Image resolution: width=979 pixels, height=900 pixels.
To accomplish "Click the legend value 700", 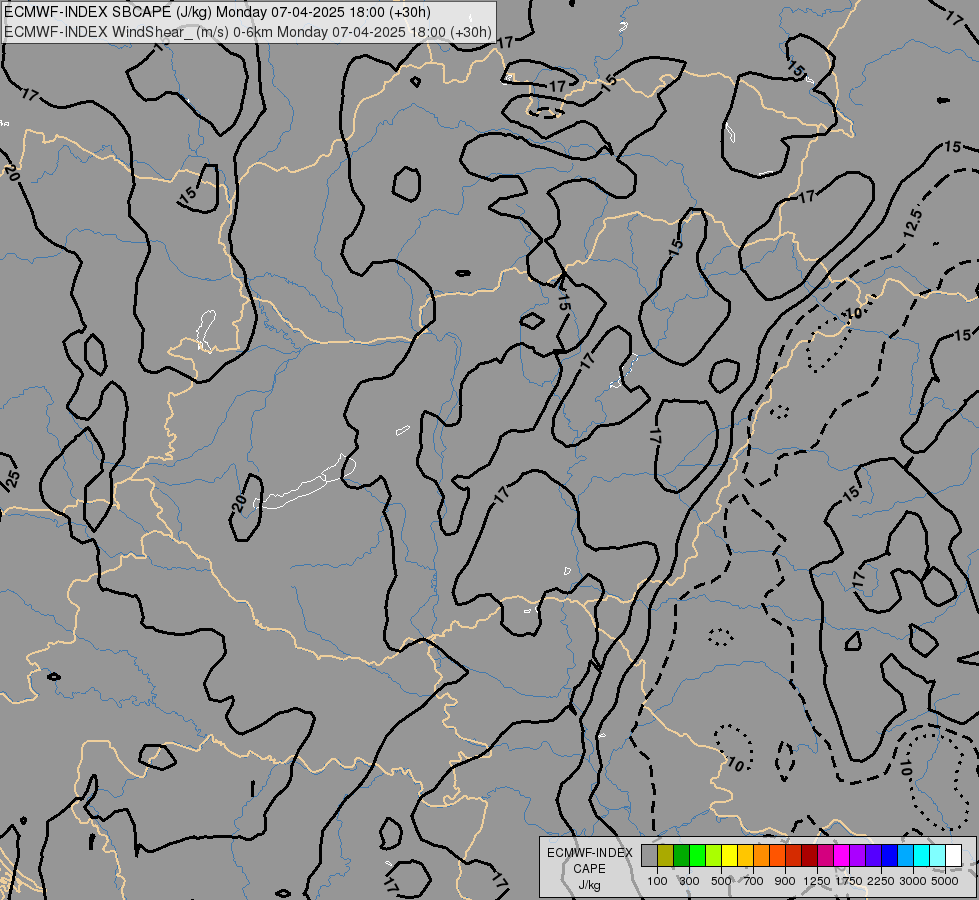I will tap(754, 881).
